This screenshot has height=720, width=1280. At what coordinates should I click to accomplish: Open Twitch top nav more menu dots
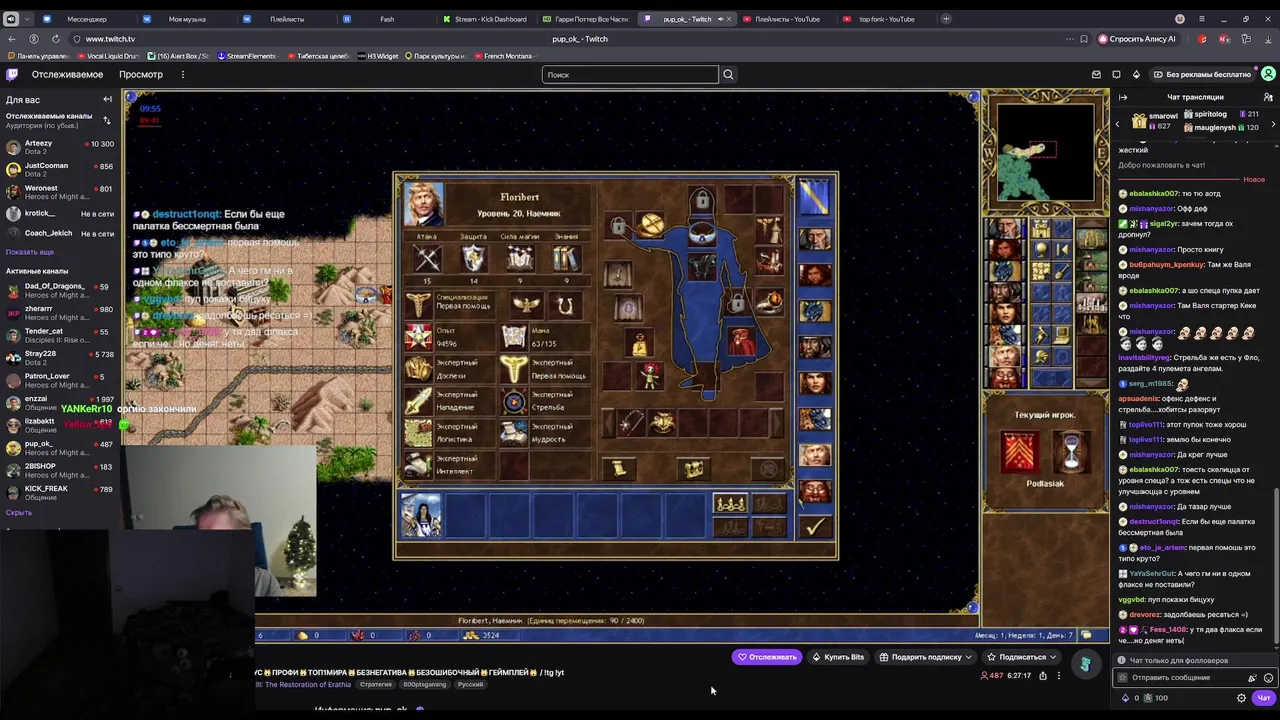pyautogui.click(x=182, y=74)
